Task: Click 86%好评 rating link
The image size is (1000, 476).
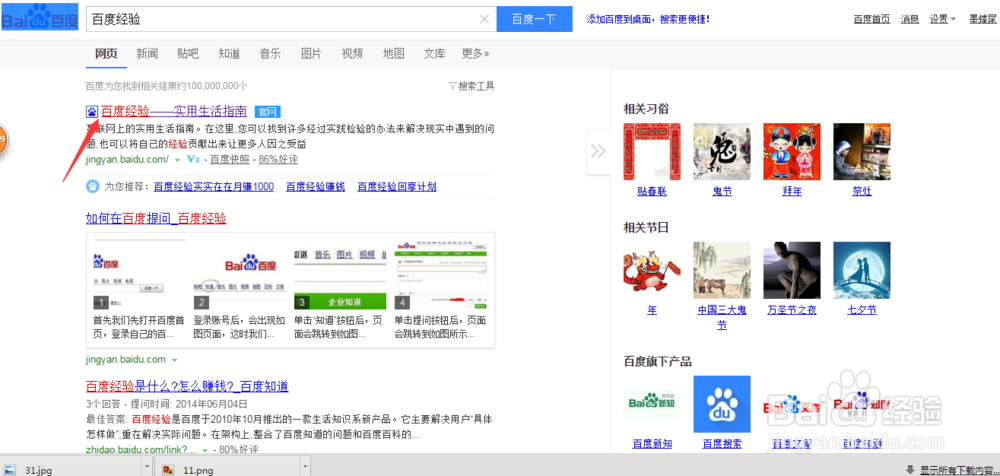Action: [278, 160]
